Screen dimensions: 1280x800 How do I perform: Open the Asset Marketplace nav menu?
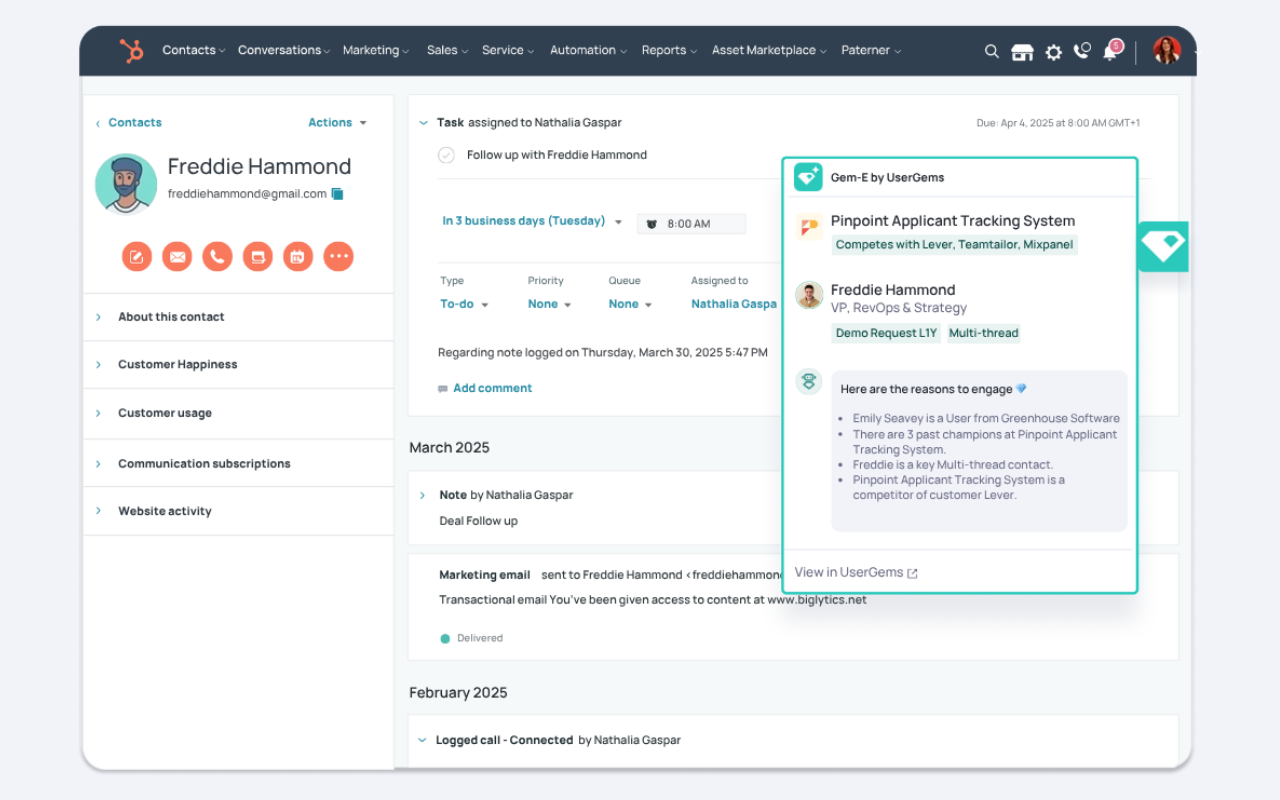click(x=769, y=50)
